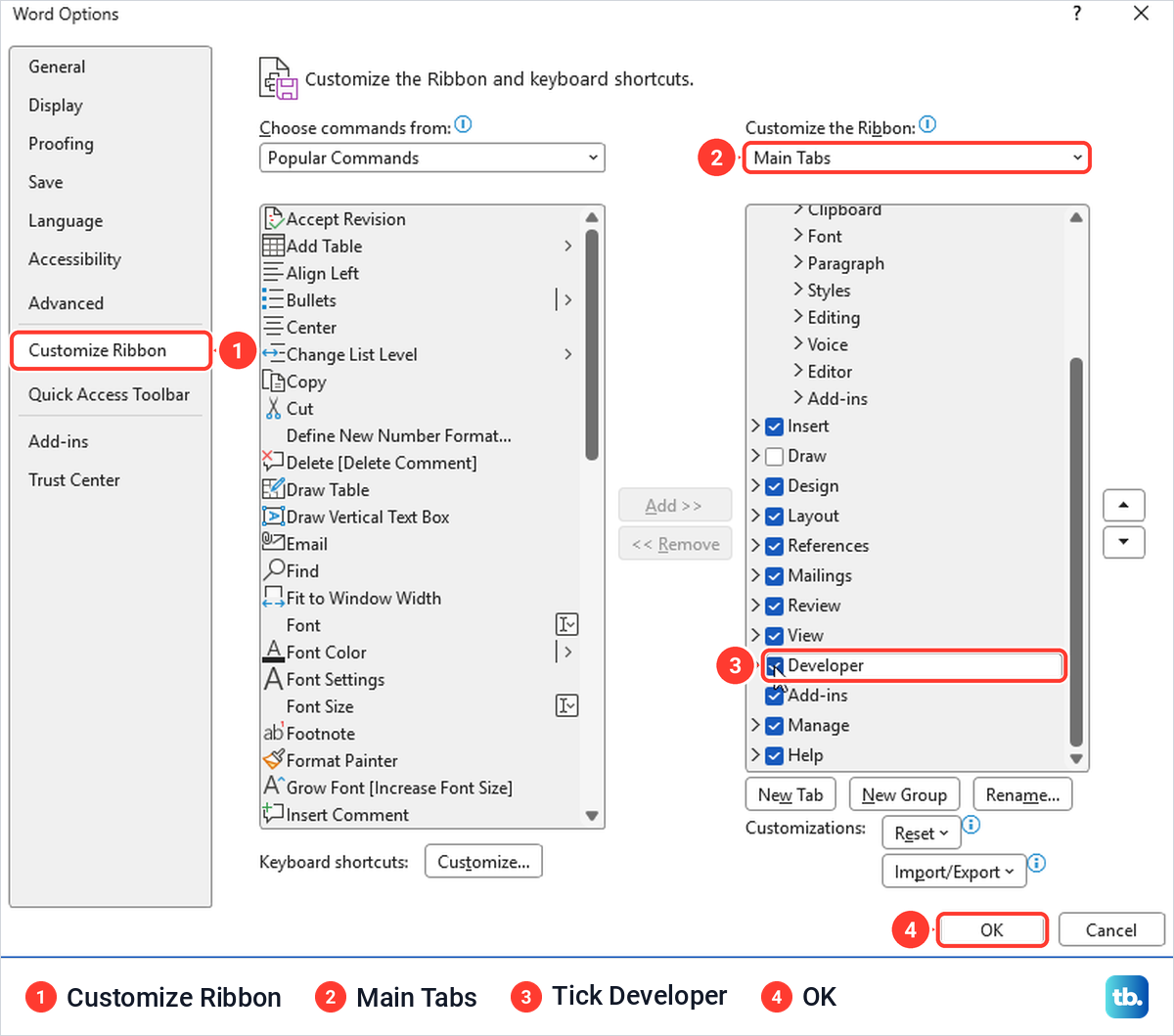
Task: Click the Help question mark in title bar
Action: [x=1077, y=14]
